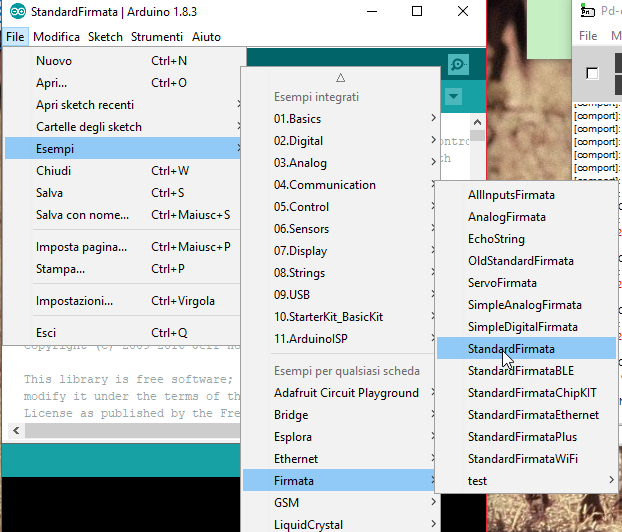The width and height of the screenshot is (622, 532).
Task: Choose Esci to quit Arduino
Action: click(123, 332)
